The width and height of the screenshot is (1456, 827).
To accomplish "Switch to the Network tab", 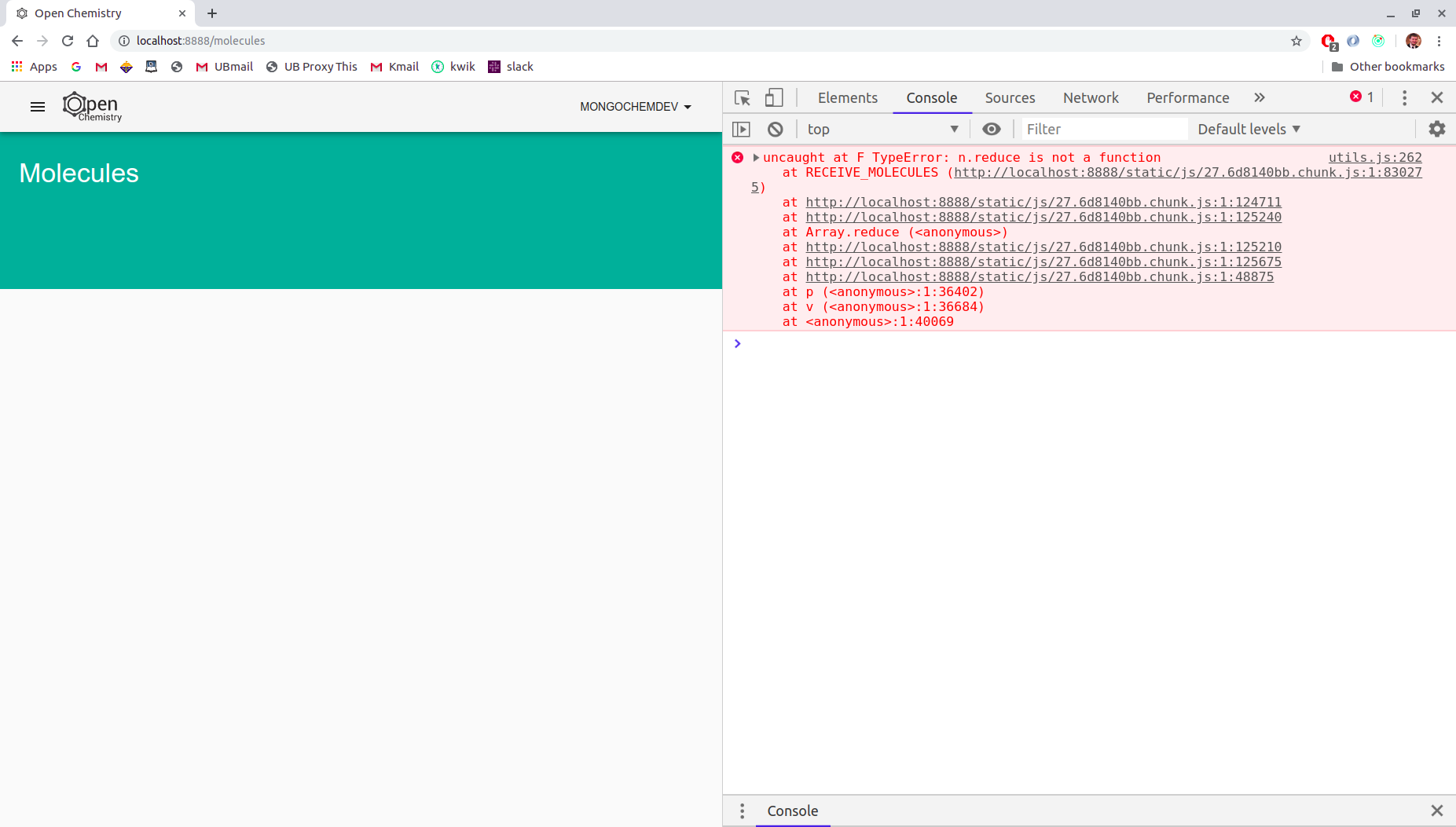I will coord(1091,97).
